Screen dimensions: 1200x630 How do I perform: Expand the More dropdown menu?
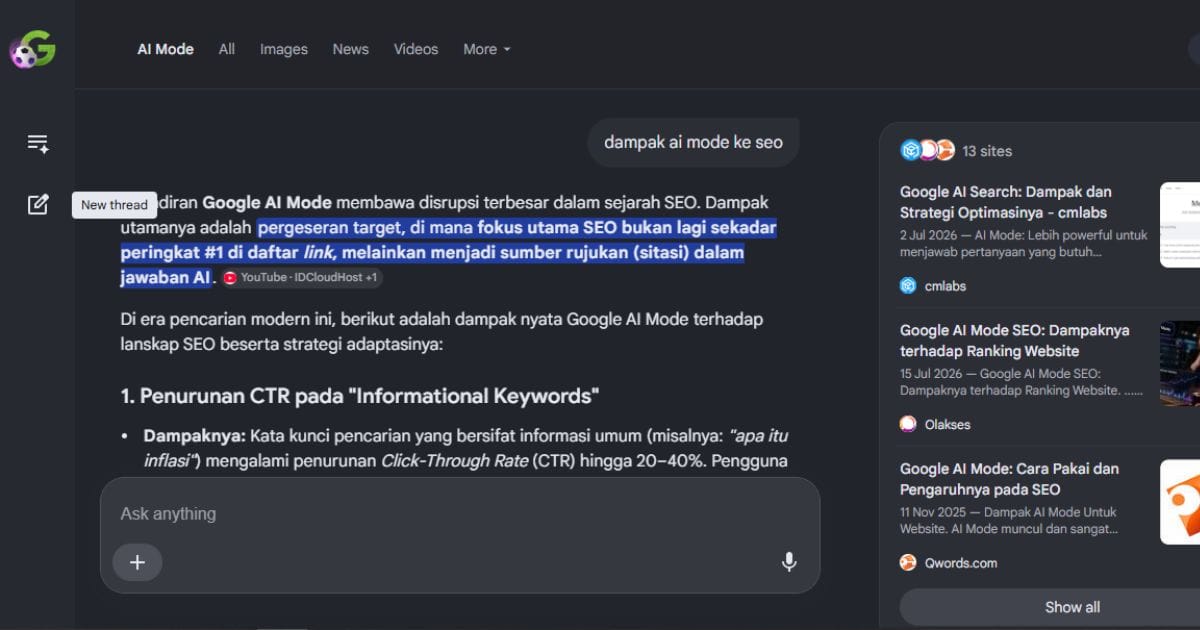point(487,49)
